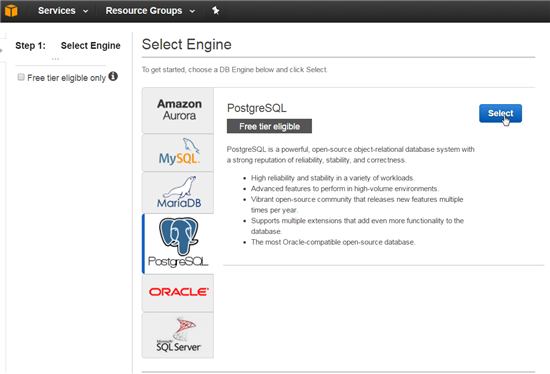
Task: Click the blue Select button for PostgreSQL
Action: click(x=500, y=113)
